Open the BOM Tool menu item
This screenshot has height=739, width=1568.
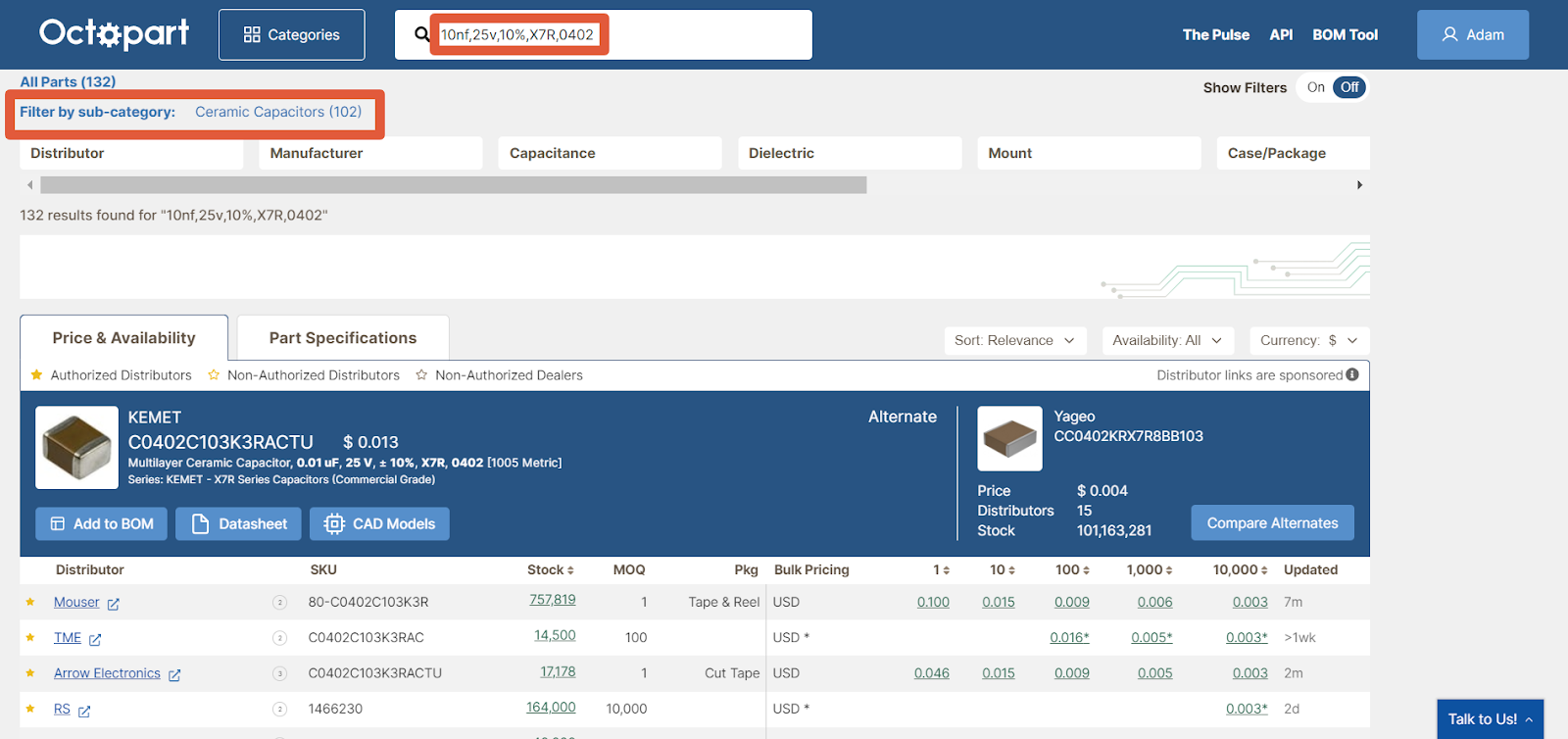[1345, 34]
